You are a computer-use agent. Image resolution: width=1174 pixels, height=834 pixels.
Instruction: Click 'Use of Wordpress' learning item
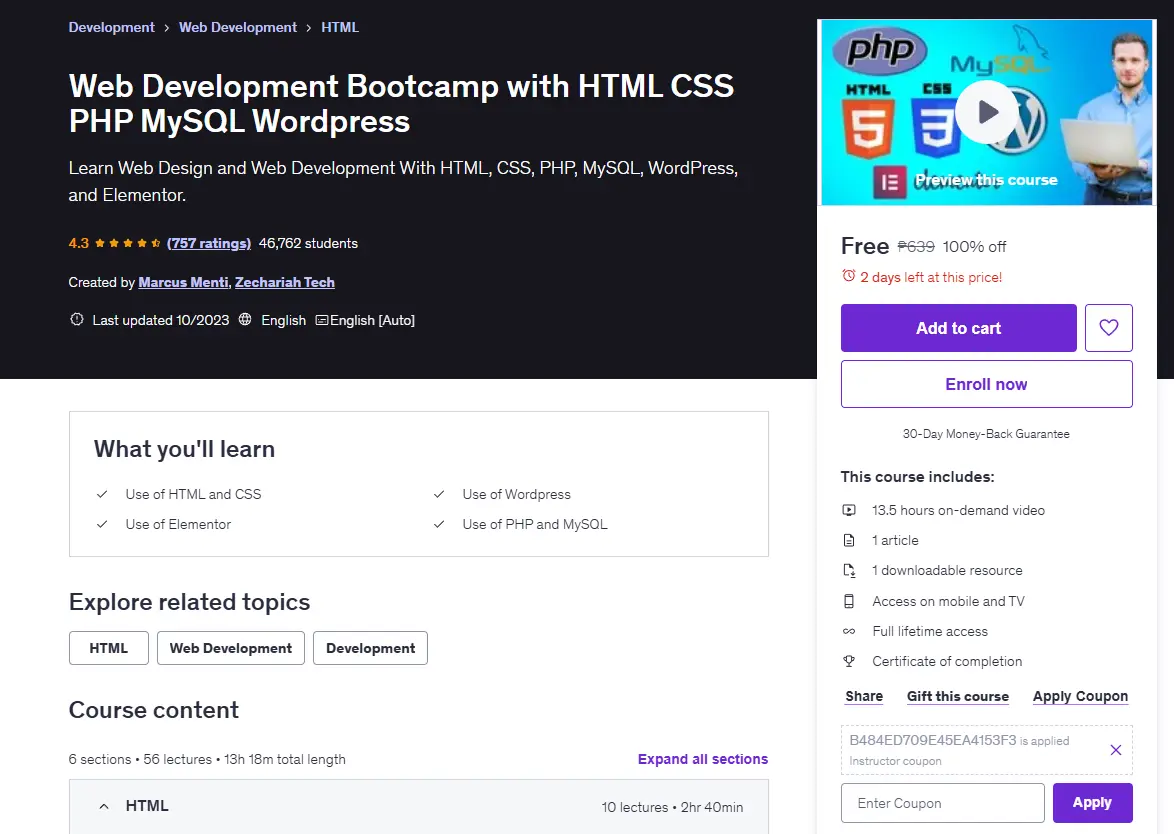(517, 494)
